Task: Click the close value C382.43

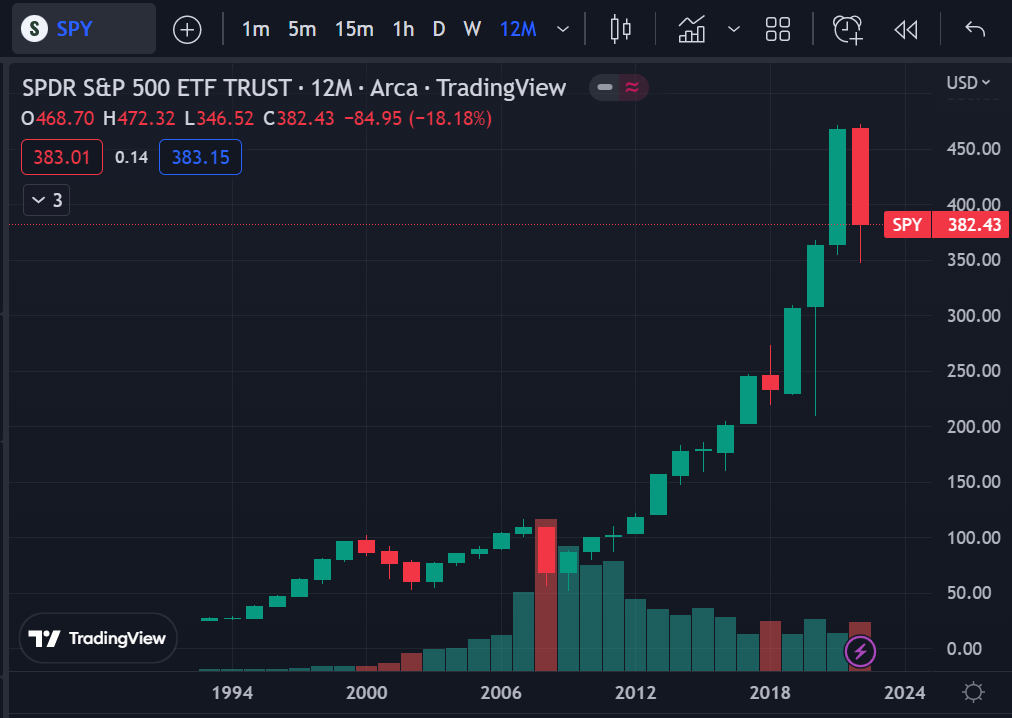Action: (299, 119)
